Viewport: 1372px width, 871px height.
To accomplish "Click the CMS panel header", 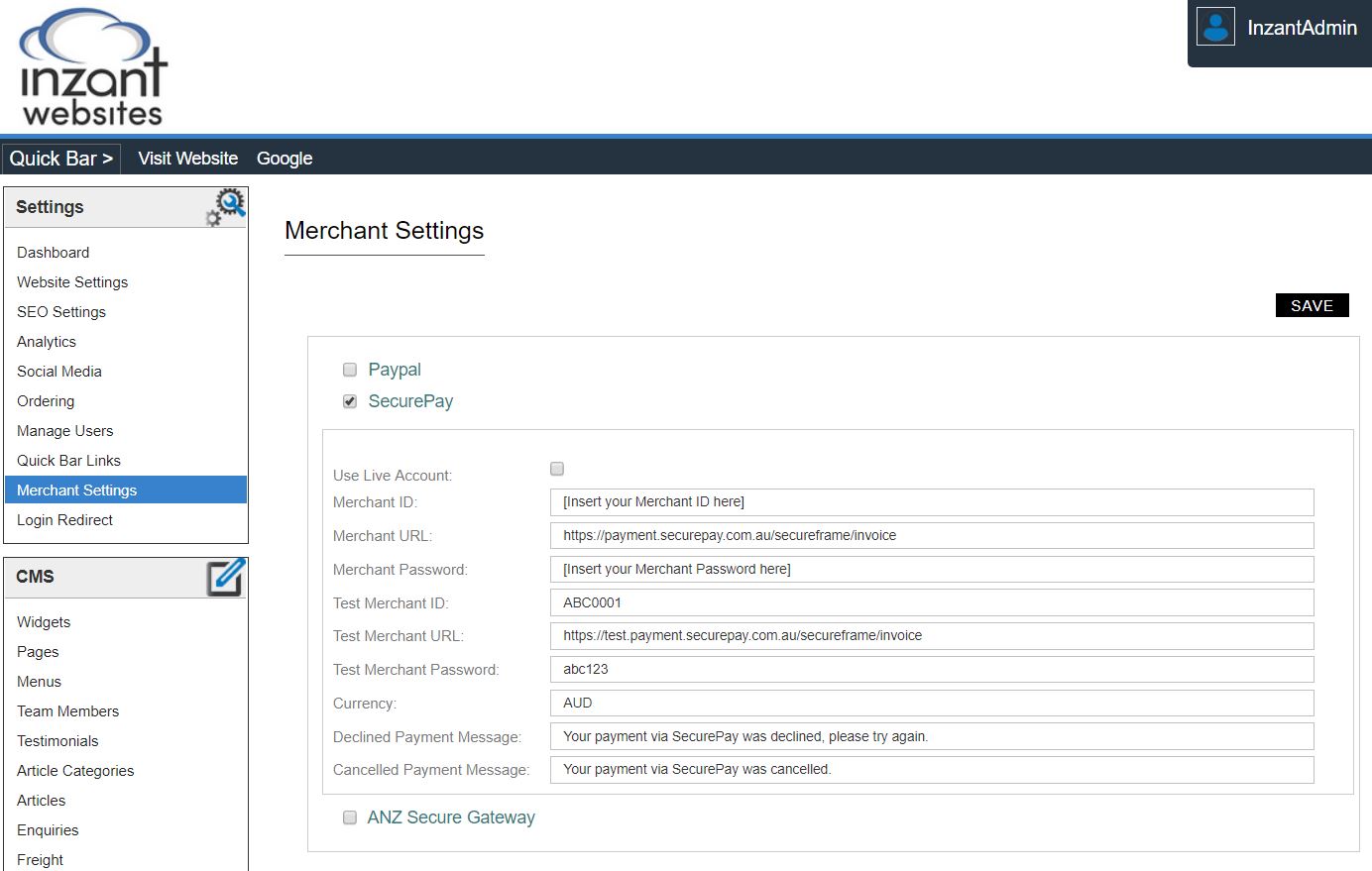I will (x=126, y=577).
